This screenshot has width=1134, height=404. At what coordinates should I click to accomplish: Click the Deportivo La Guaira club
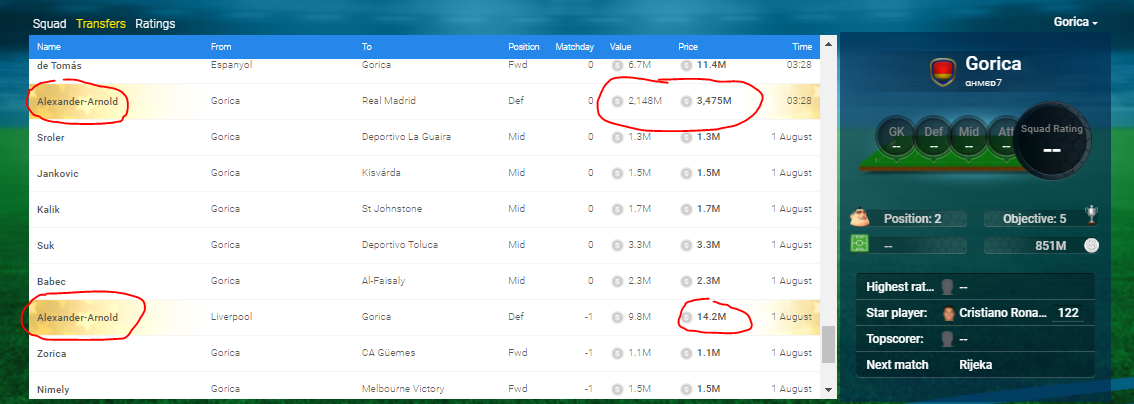point(406,137)
